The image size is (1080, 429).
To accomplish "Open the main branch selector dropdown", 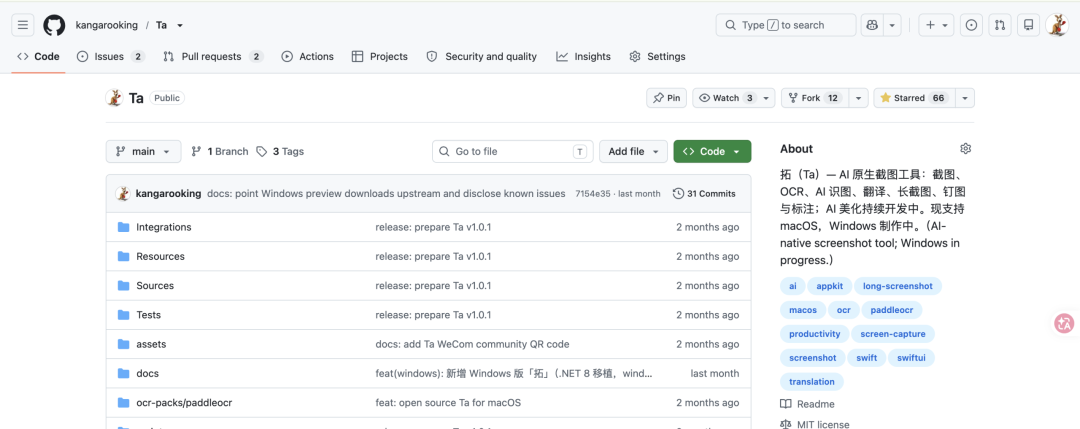I will 143,151.
